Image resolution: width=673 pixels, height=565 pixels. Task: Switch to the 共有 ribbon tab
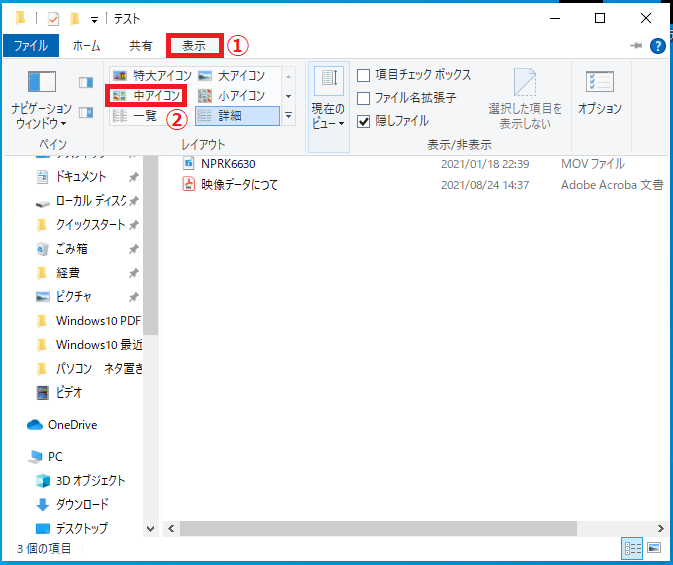click(141, 46)
